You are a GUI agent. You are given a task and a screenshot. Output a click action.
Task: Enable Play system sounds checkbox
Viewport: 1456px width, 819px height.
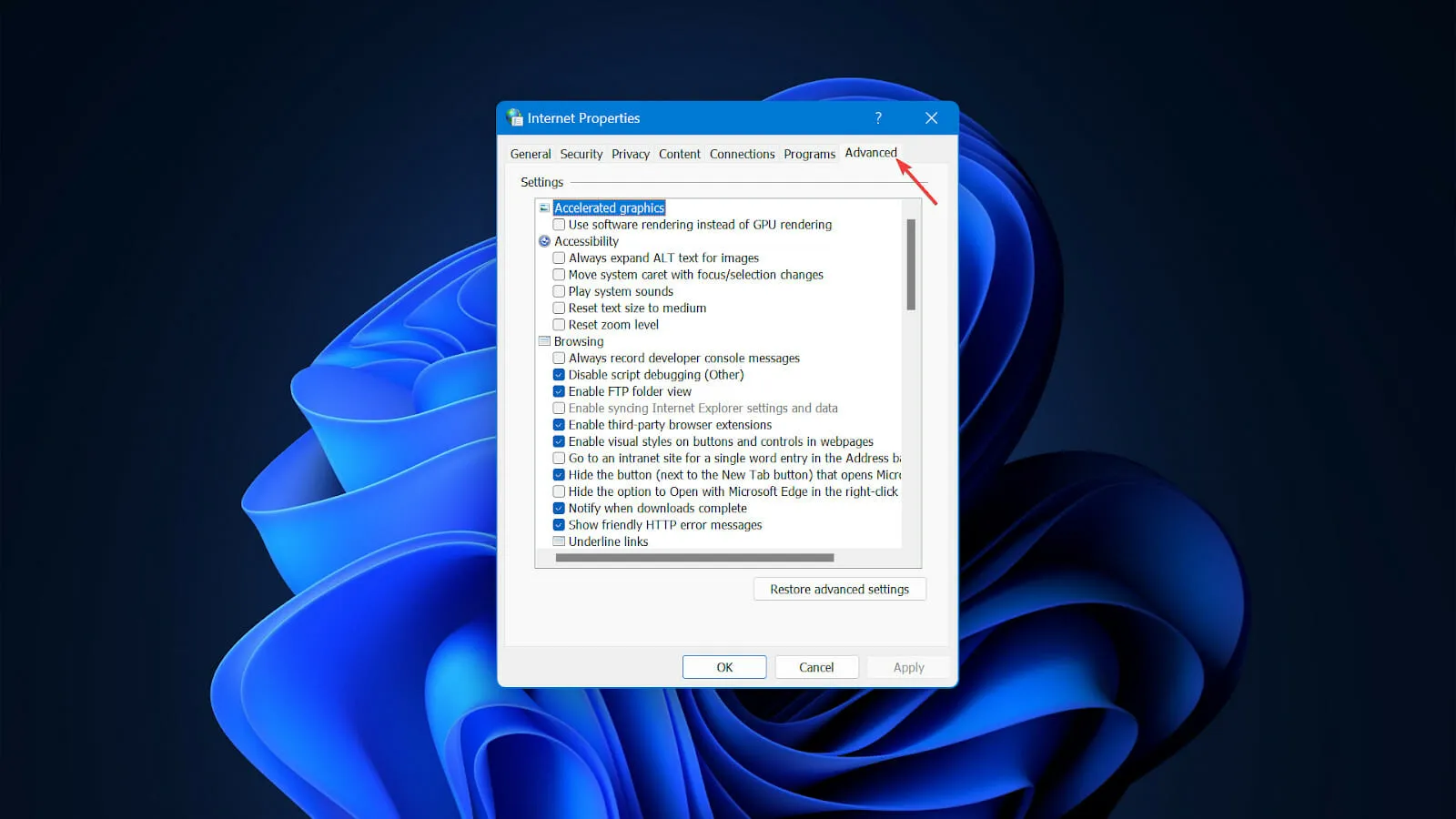point(559,291)
